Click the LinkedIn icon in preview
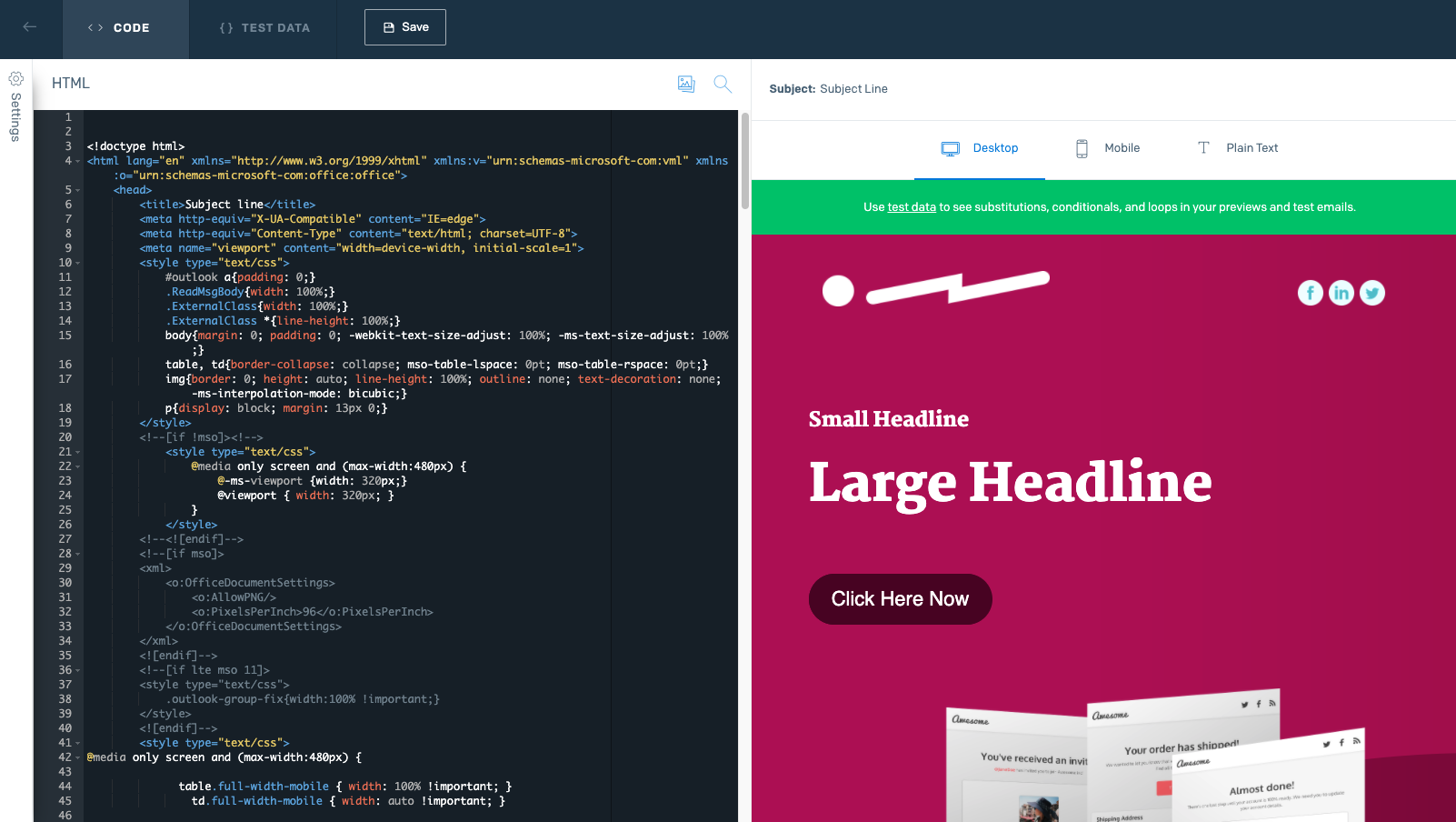 point(1341,293)
